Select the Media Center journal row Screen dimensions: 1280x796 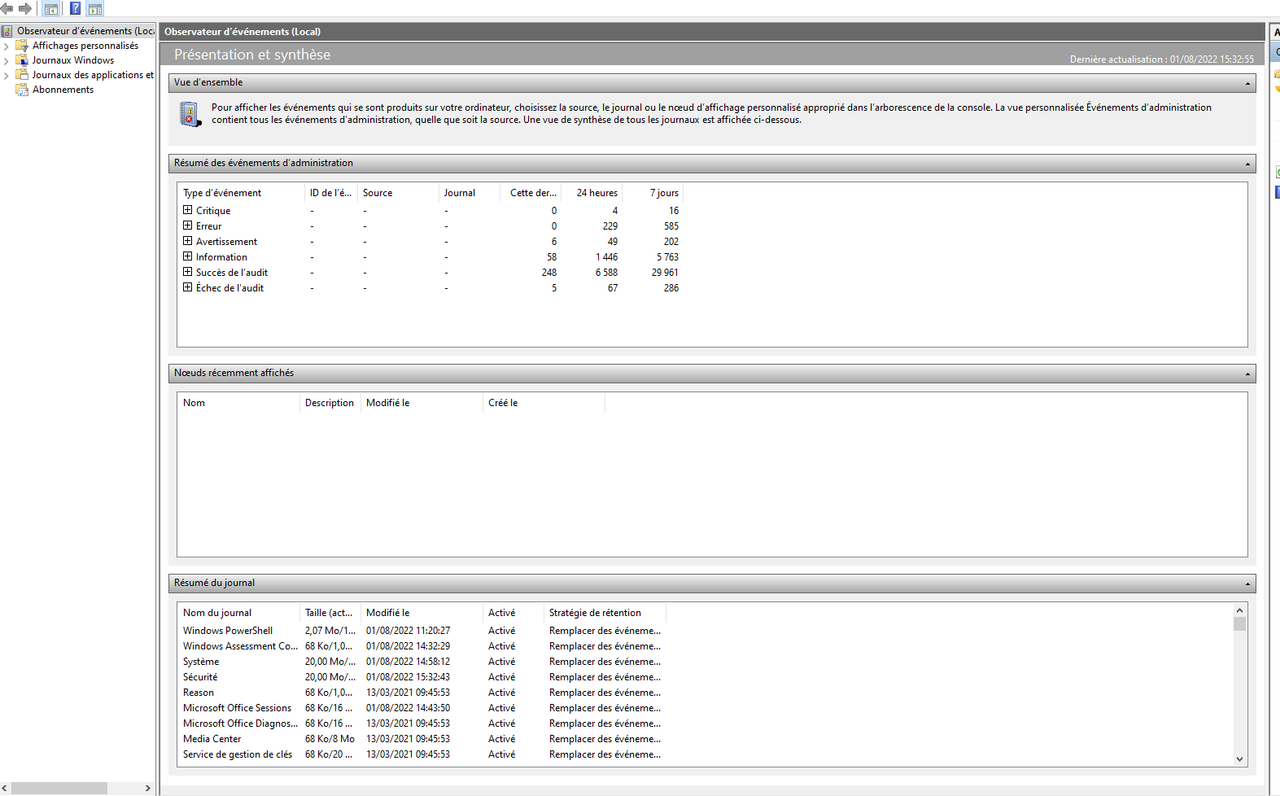point(422,739)
